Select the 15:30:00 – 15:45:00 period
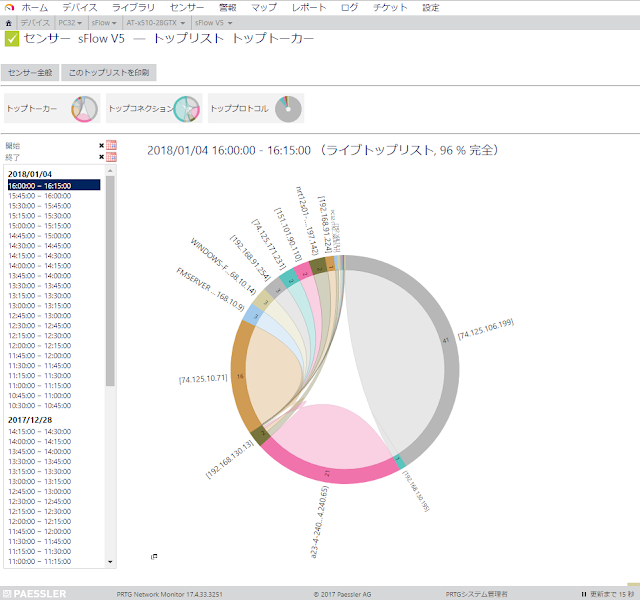The width and height of the screenshot is (640, 600). (x=40, y=206)
